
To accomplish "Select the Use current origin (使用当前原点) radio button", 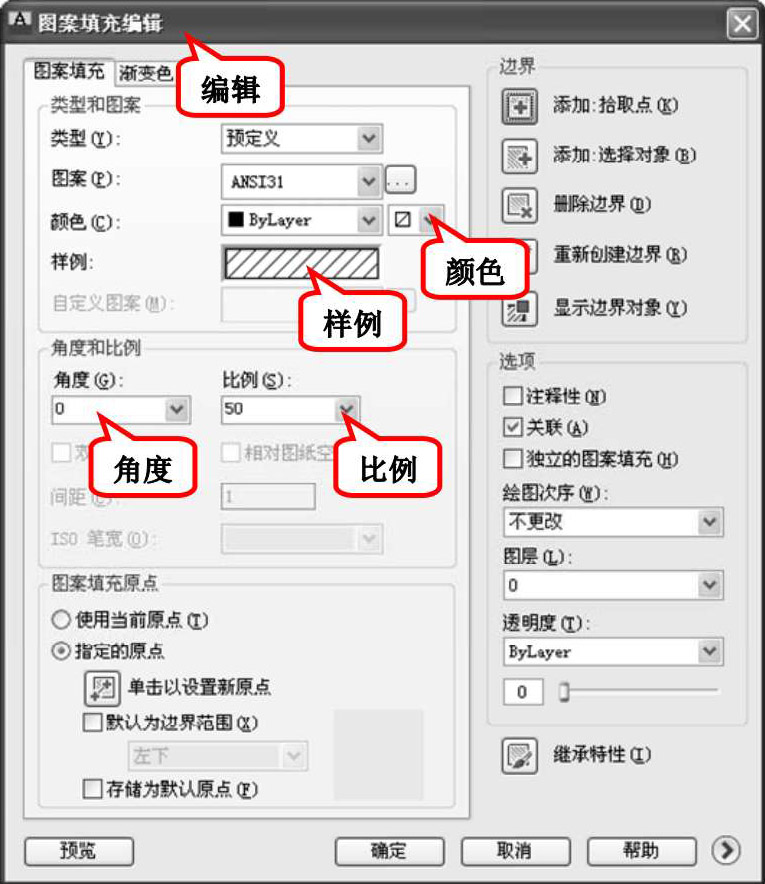I will [x=61, y=620].
